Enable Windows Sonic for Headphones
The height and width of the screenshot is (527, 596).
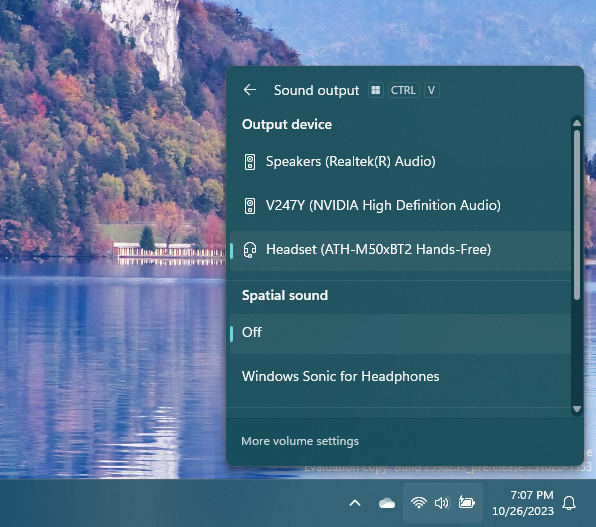[x=400, y=377]
